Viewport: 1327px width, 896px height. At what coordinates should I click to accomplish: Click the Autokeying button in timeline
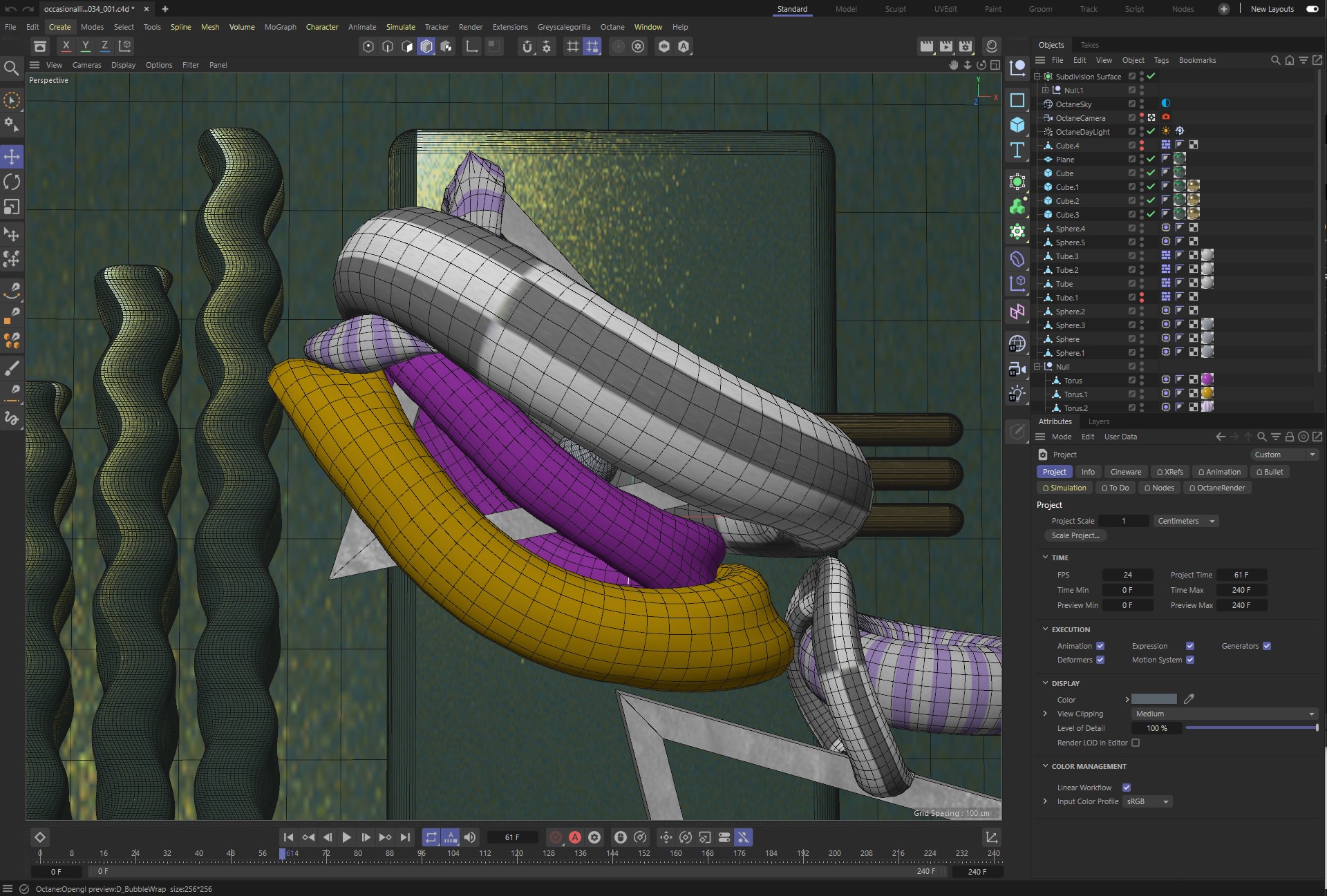click(574, 837)
